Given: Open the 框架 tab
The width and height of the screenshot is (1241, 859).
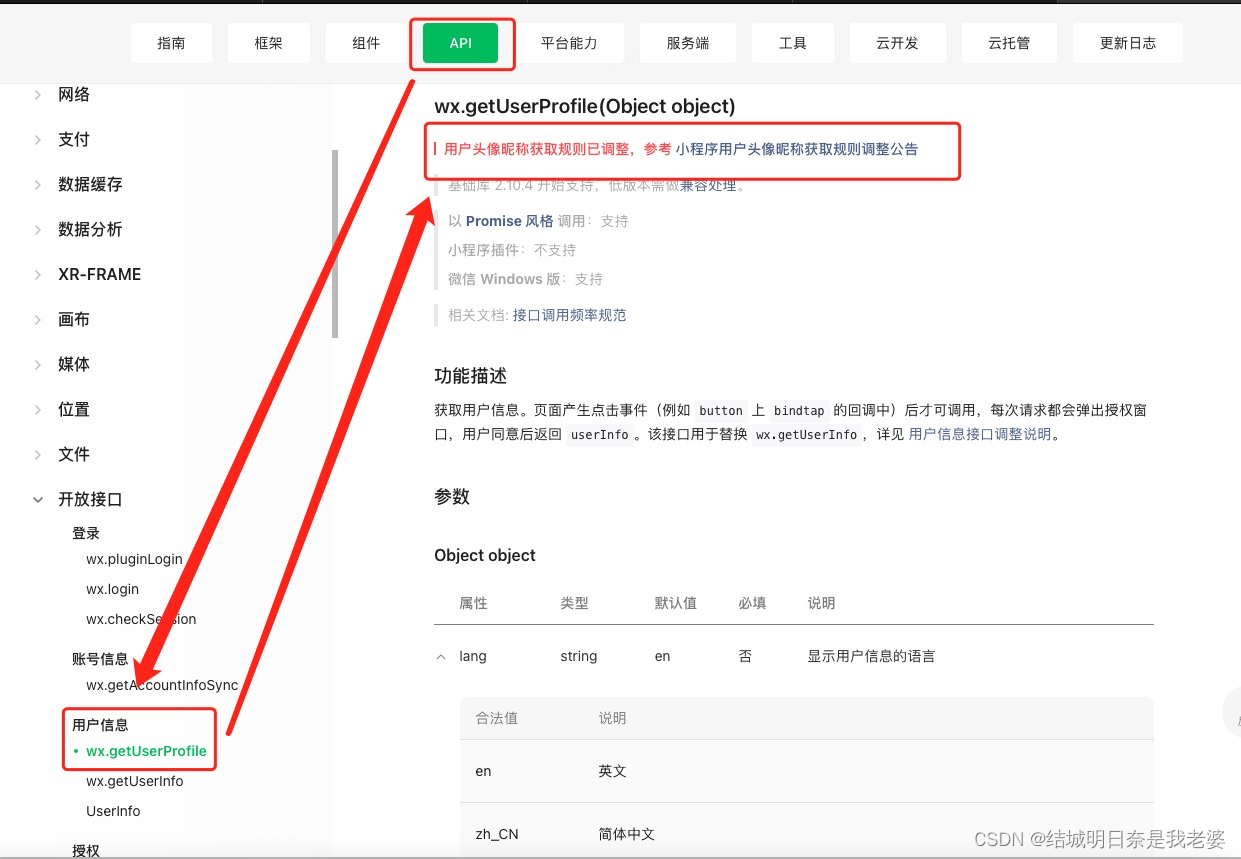Looking at the screenshot, I should tap(268, 43).
